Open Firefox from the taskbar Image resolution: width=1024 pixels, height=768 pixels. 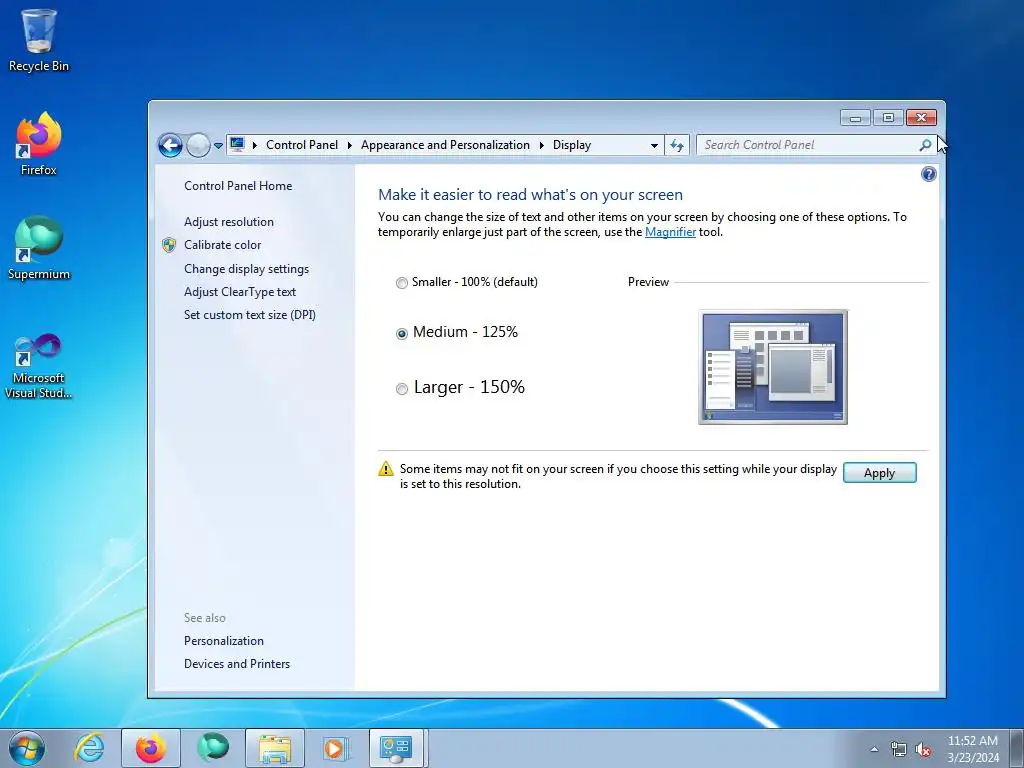coord(150,748)
